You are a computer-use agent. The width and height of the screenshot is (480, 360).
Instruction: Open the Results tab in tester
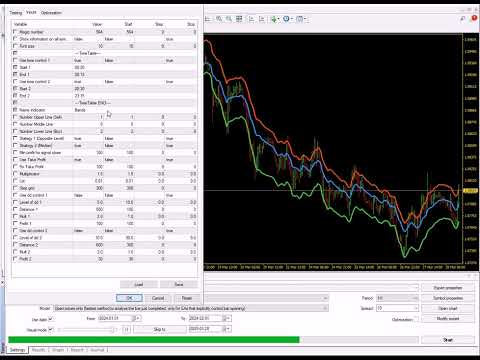point(38,350)
